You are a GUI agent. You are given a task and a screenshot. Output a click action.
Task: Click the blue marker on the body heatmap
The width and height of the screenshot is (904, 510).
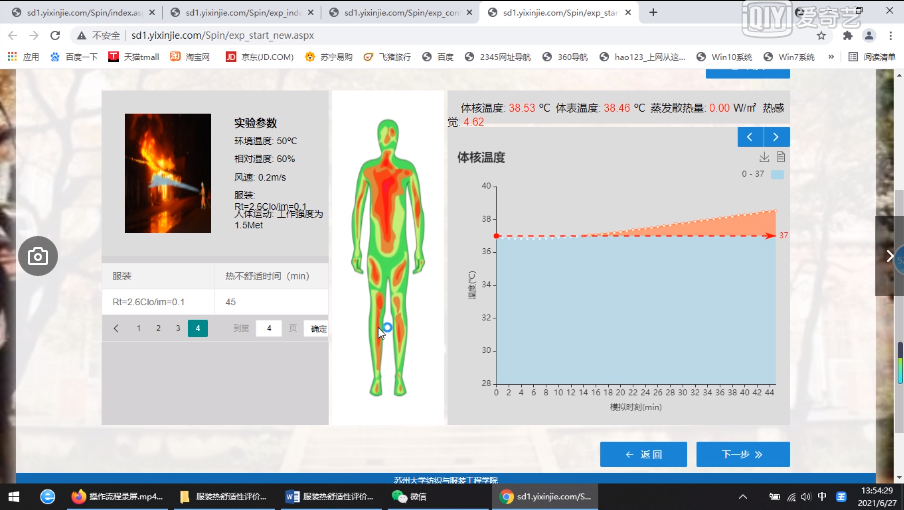pos(387,327)
